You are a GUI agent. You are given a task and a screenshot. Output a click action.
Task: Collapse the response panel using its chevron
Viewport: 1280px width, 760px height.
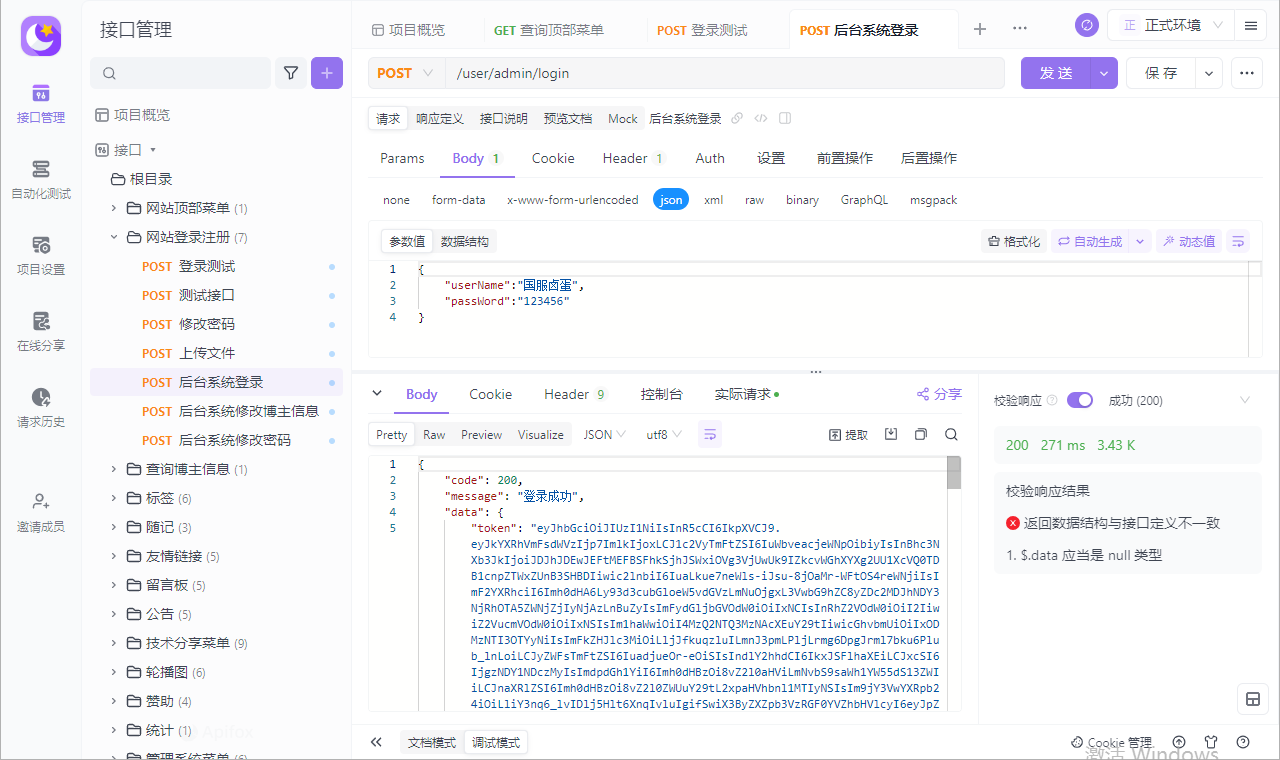pyautogui.click(x=377, y=393)
